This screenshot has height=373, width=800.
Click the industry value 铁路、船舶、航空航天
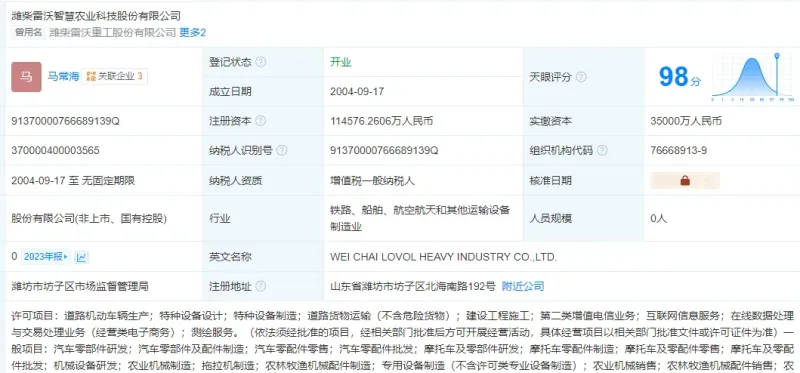(420, 218)
